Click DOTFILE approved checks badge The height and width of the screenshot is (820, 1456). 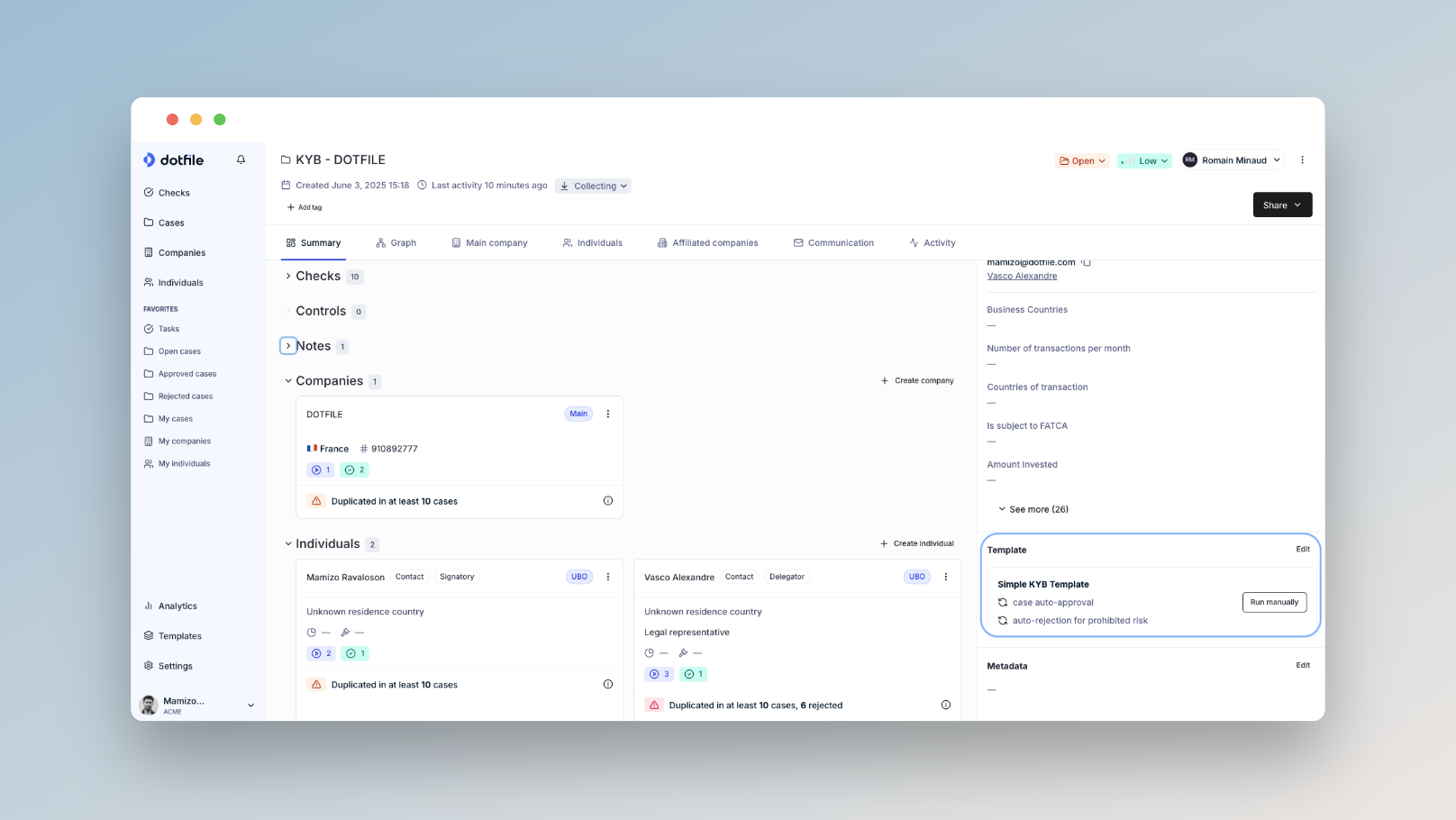354,469
